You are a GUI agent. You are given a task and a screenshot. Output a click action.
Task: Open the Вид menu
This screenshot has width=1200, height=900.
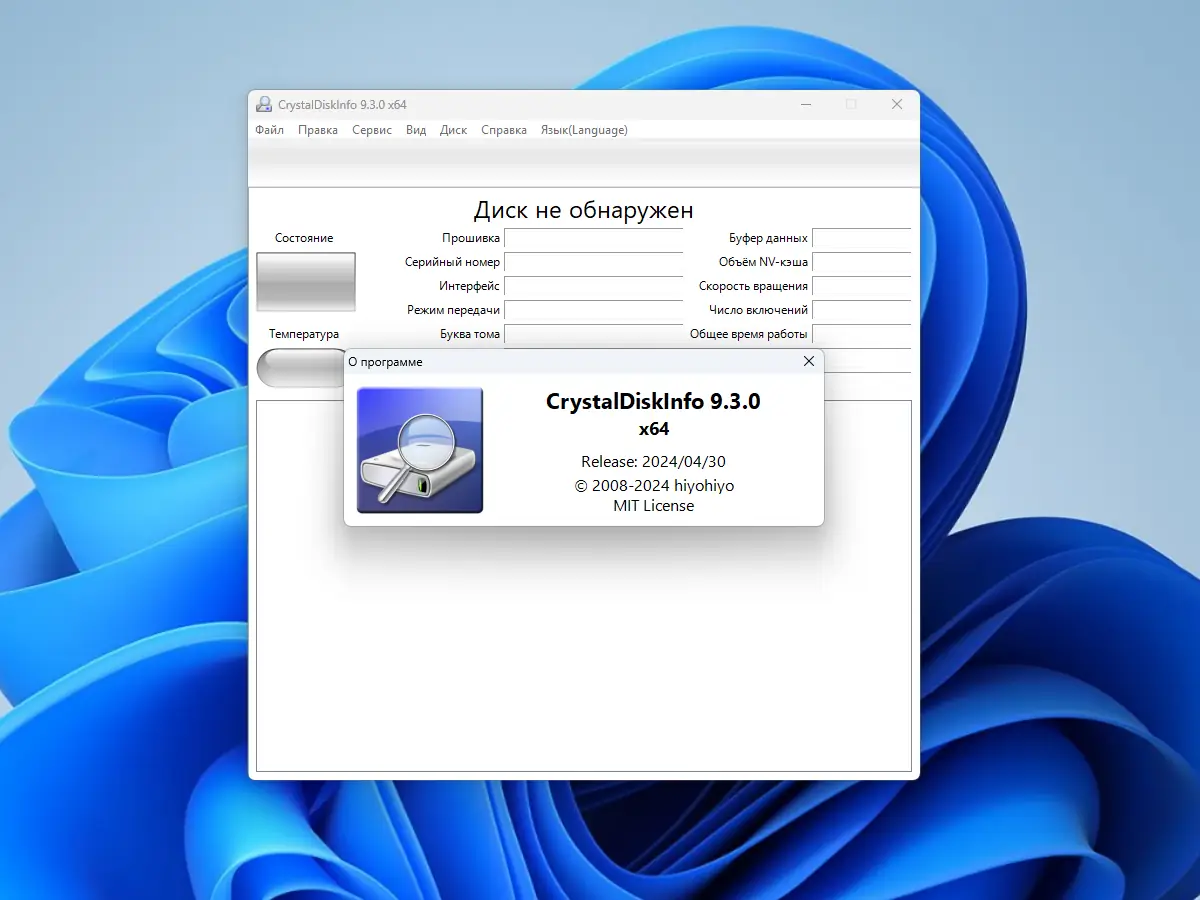point(415,130)
